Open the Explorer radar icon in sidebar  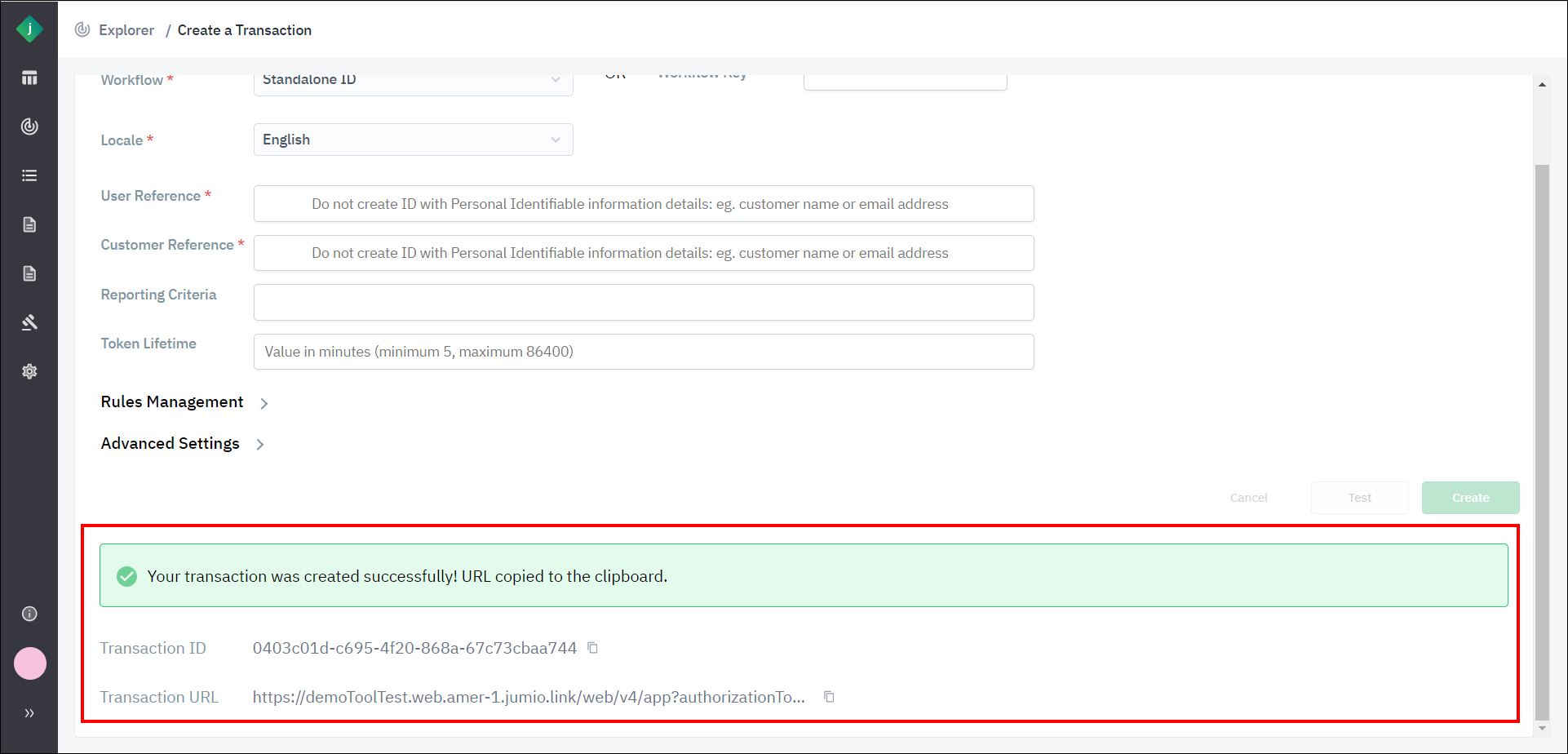click(29, 126)
